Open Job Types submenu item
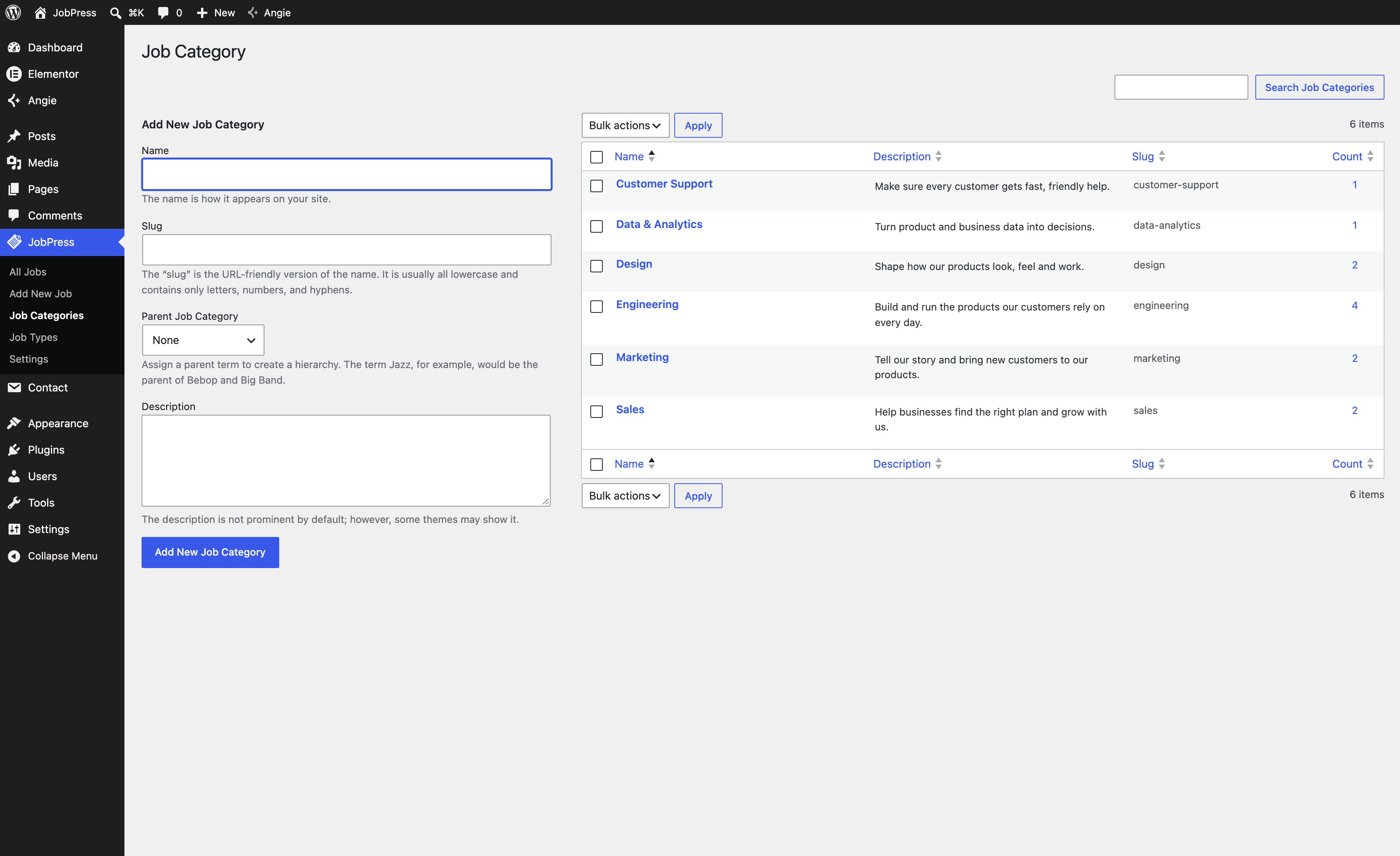The image size is (1400, 856). point(33,337)
